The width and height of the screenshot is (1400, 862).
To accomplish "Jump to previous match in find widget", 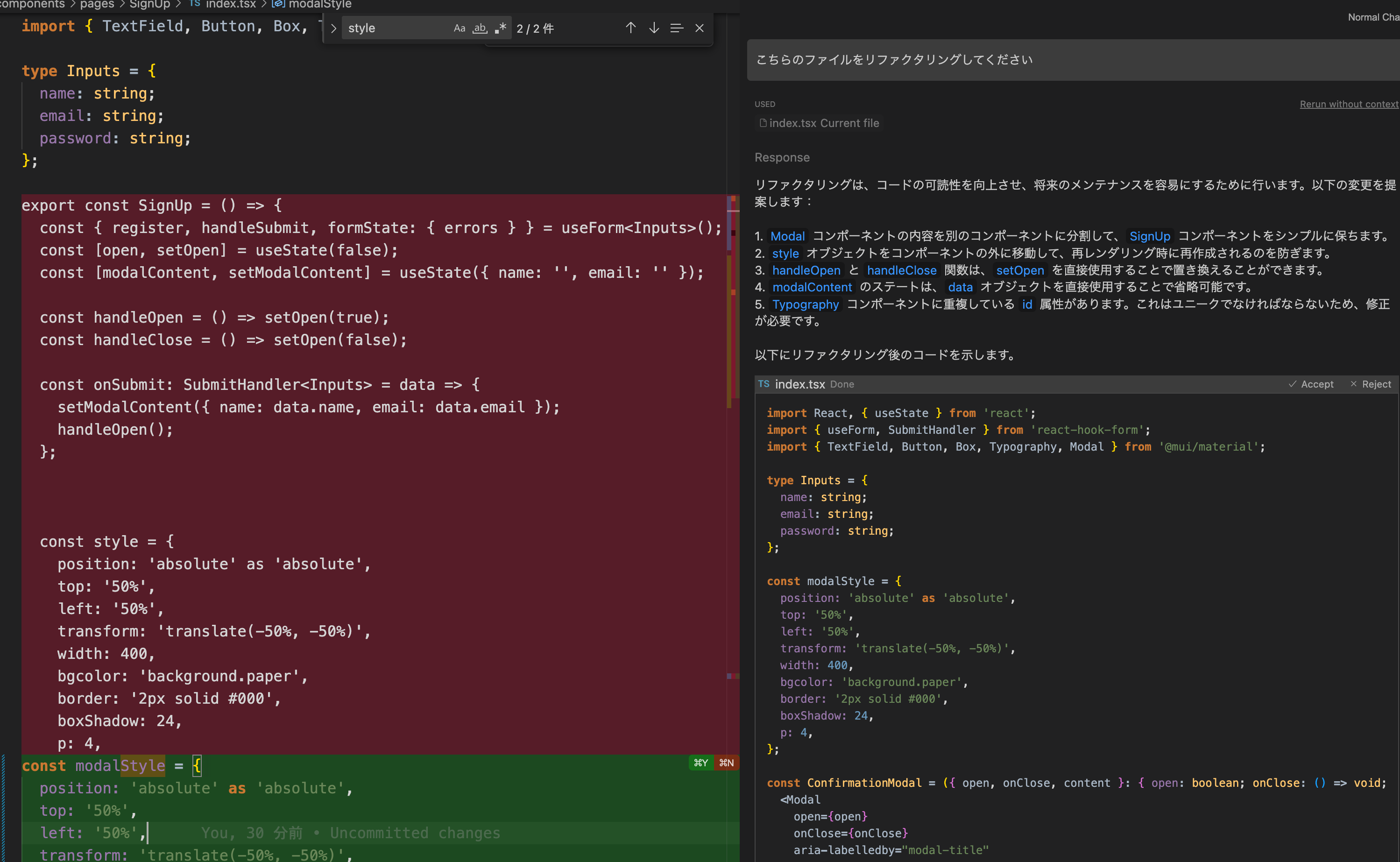I will tap(630, 28).
